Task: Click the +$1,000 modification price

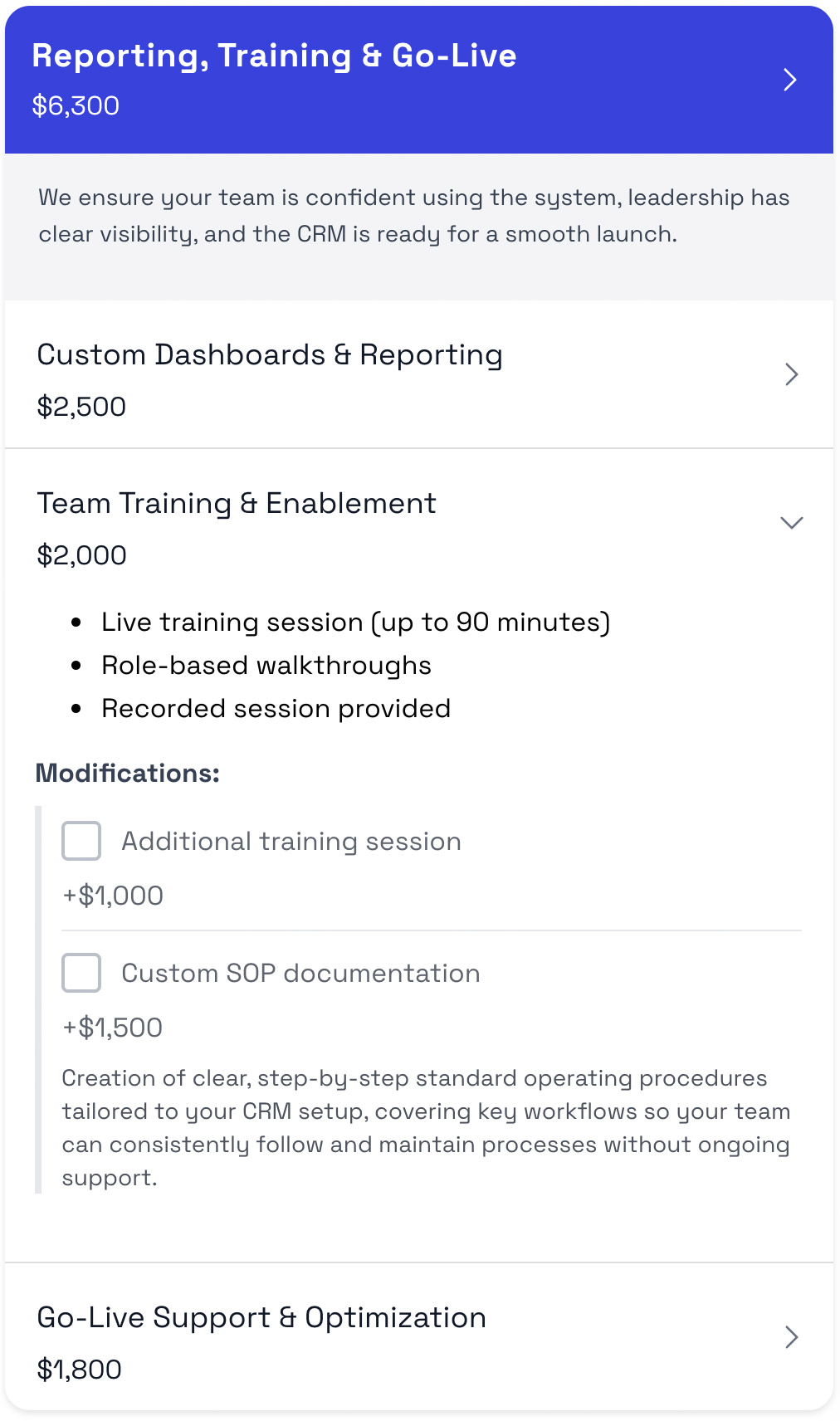Action: pyautogui.click(x=113, y=896)
